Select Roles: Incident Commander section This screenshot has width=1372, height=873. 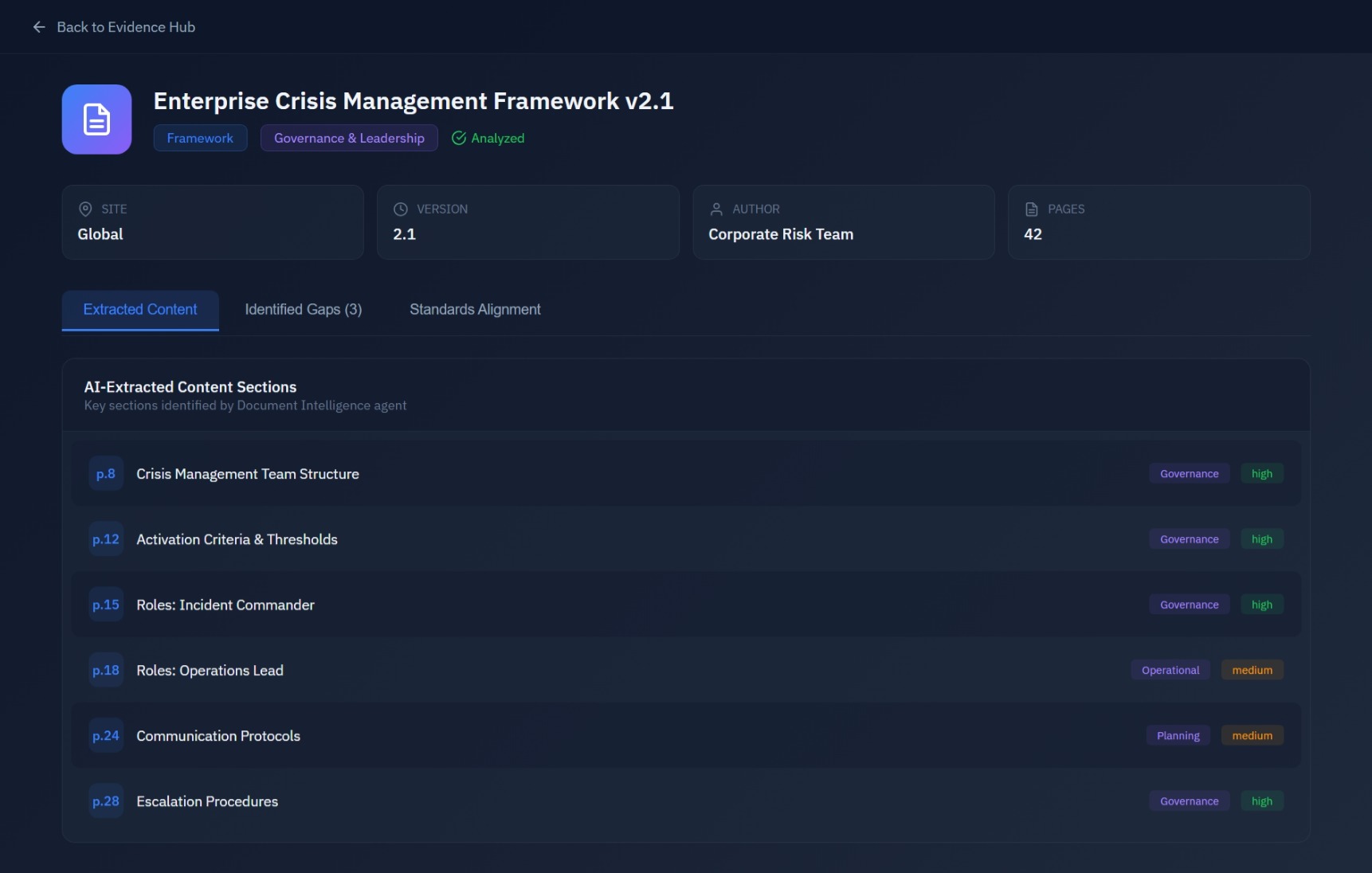point(225,605)
